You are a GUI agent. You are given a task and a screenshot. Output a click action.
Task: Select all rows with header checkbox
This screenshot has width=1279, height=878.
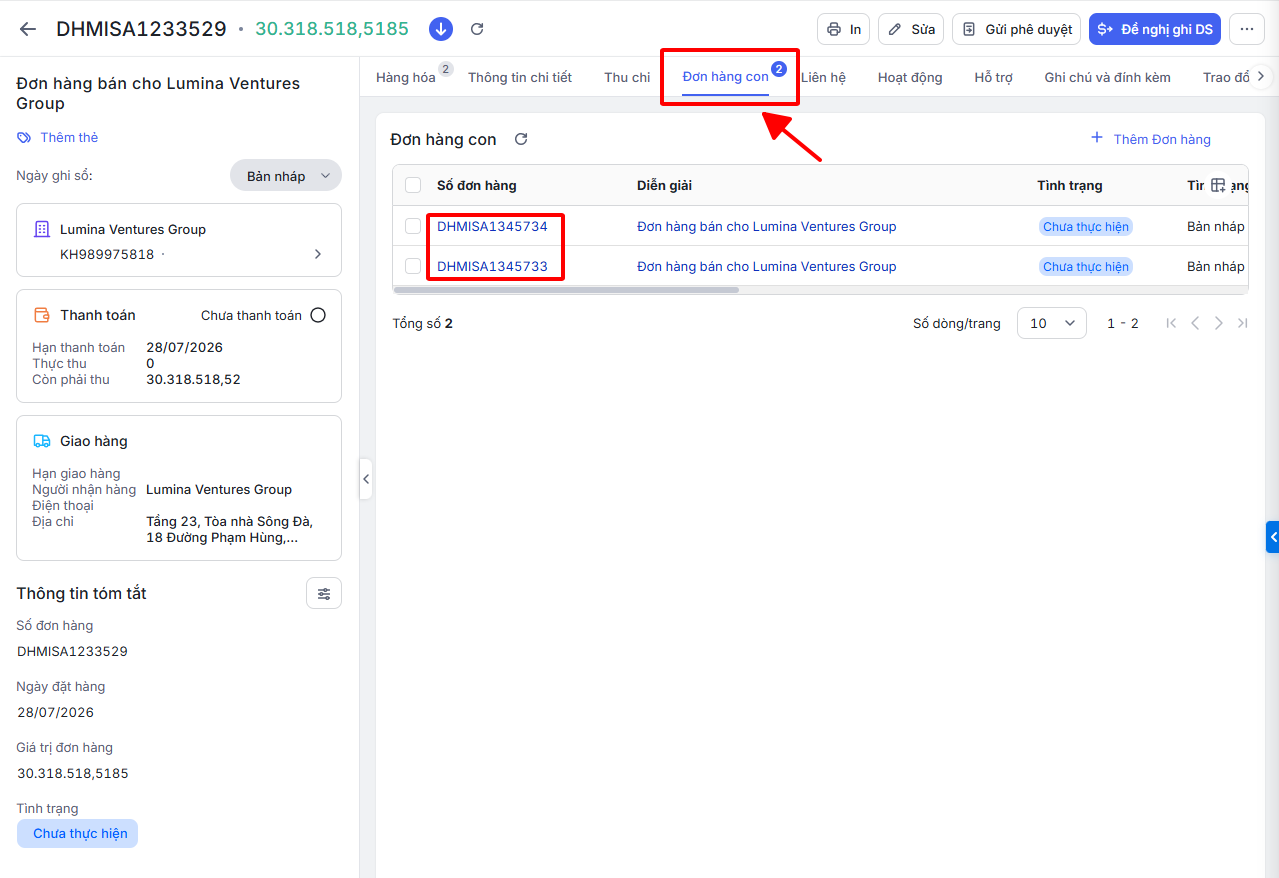click(x=413, y=185)
